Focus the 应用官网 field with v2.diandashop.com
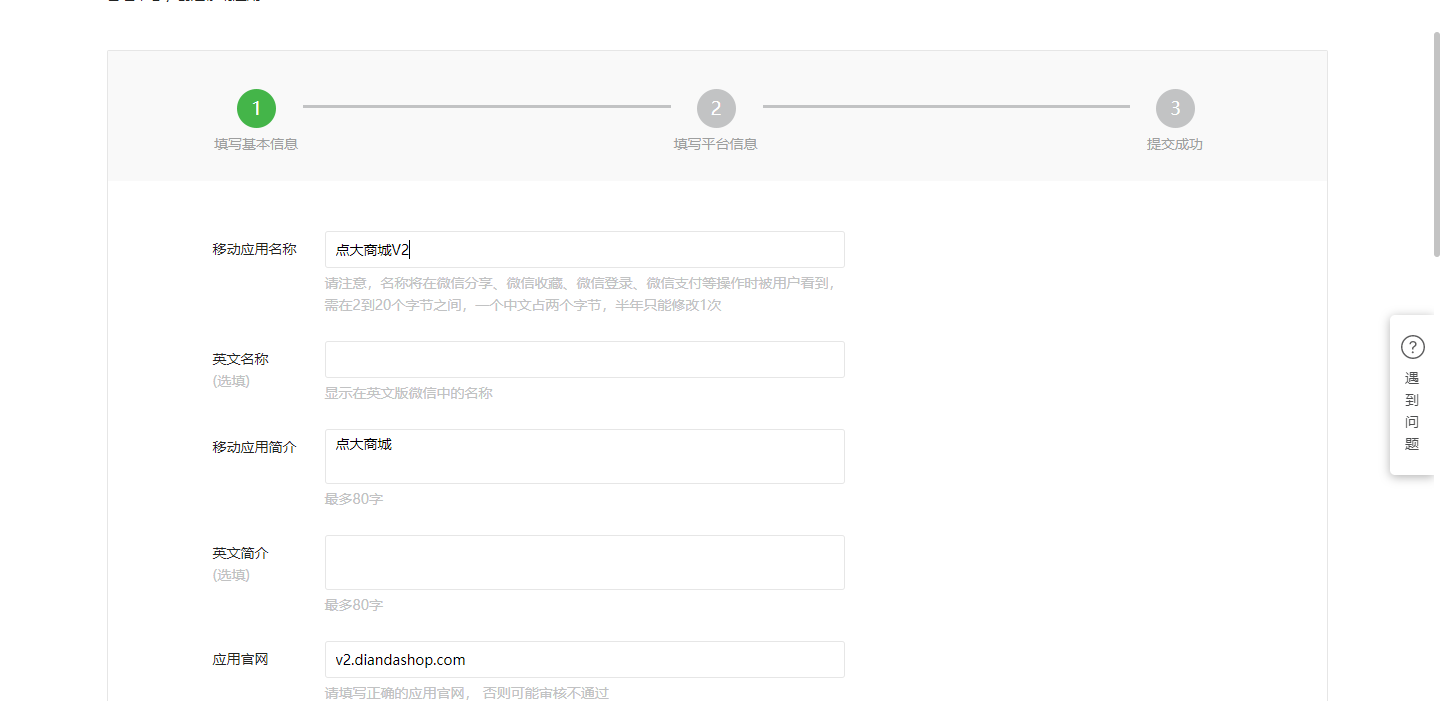This screenshot has height=701, width=1440. click(x=584, y=660)
